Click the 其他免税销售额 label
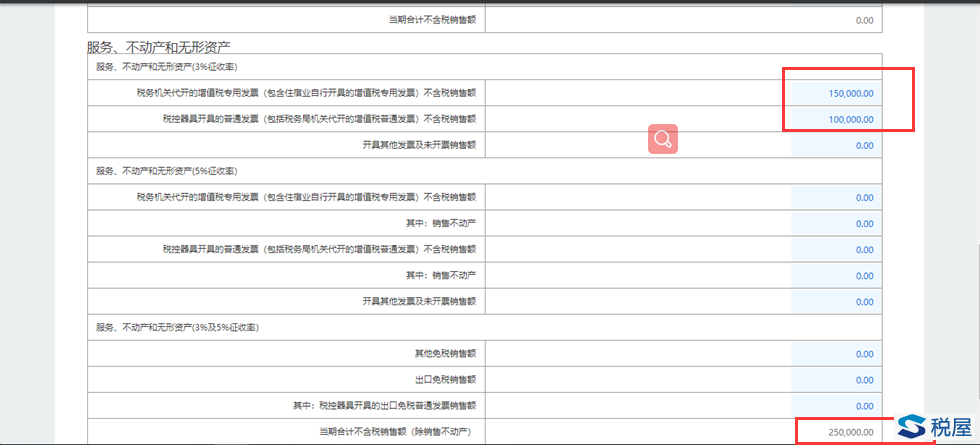Viewport: 980px width, 445px height. [446, 354]
